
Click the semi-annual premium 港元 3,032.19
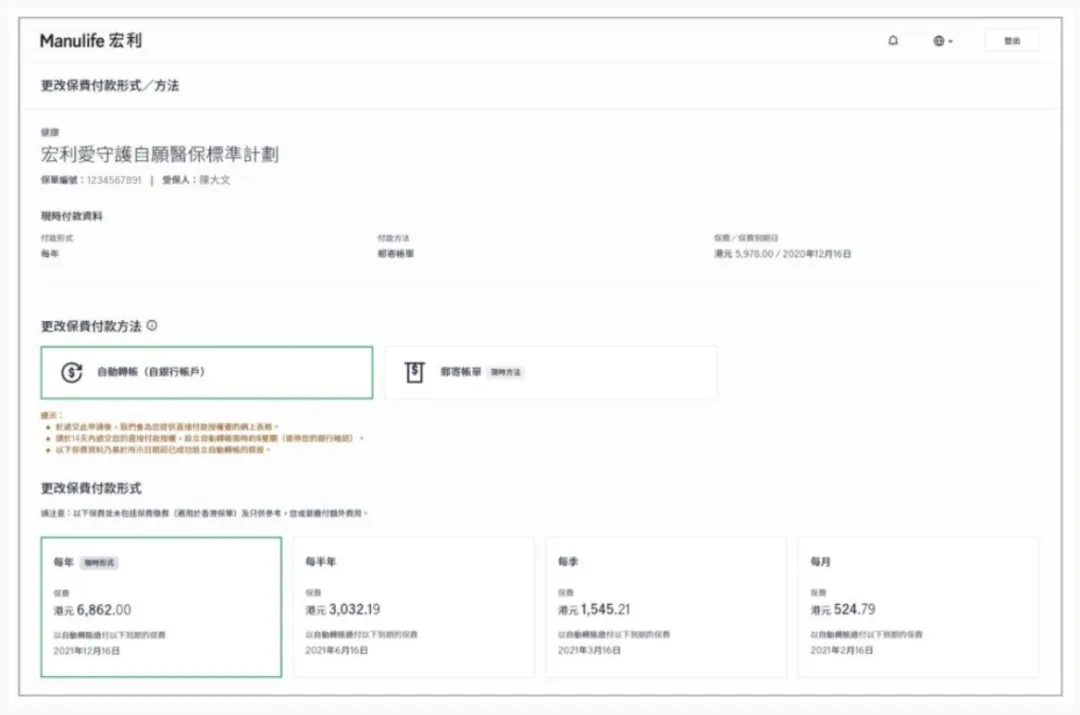[x=343, y=609]
